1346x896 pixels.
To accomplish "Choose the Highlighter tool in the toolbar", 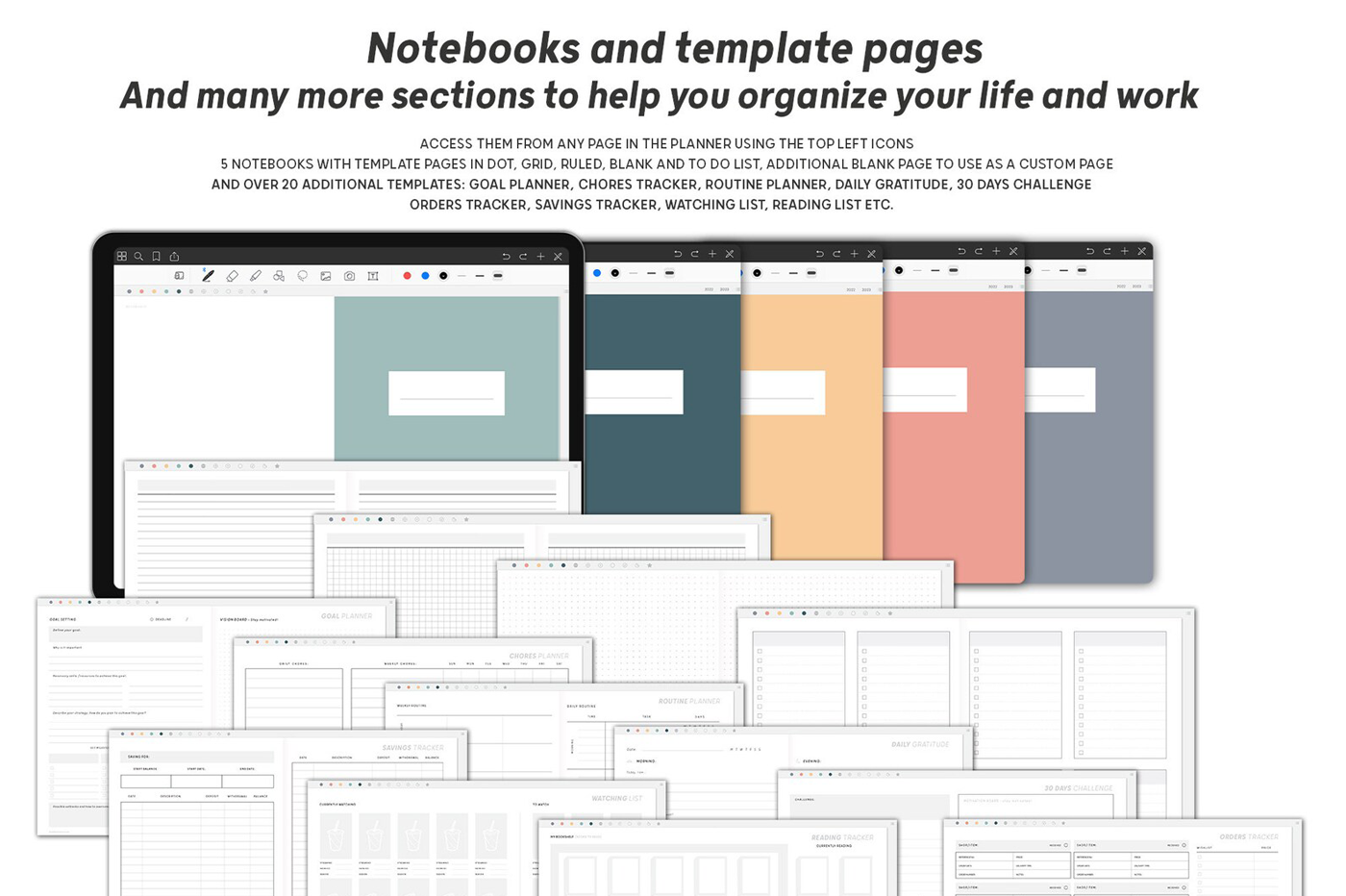I will (256, 276).
